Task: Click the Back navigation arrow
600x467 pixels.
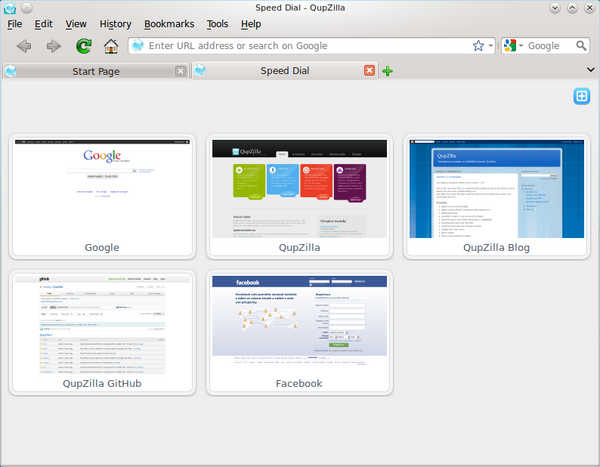Action: tap(24, 46)
